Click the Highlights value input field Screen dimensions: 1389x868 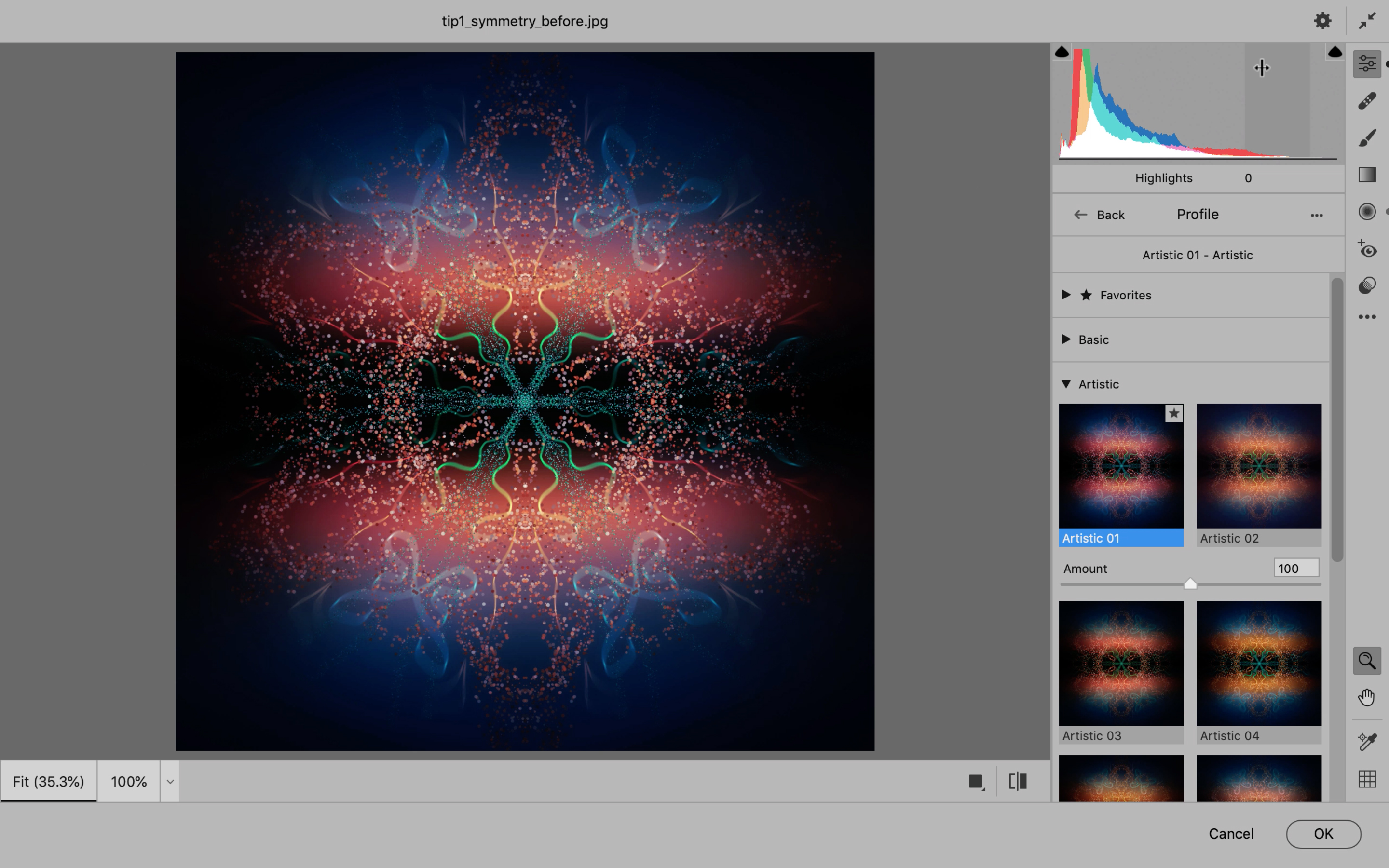tap(1248, 178)
